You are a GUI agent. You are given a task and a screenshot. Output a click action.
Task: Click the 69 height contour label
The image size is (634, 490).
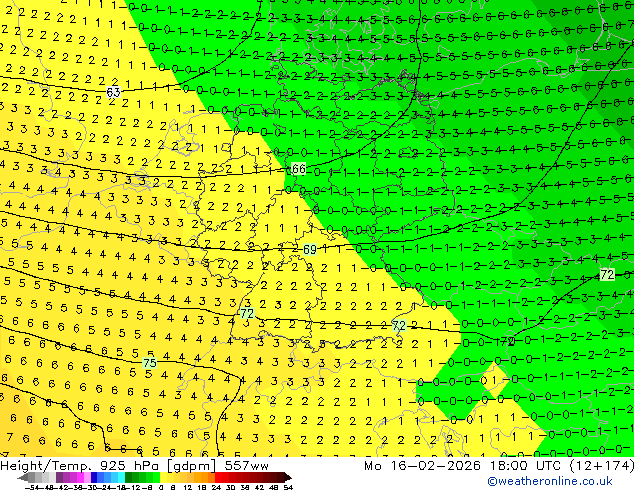click(x=310, y=249)
